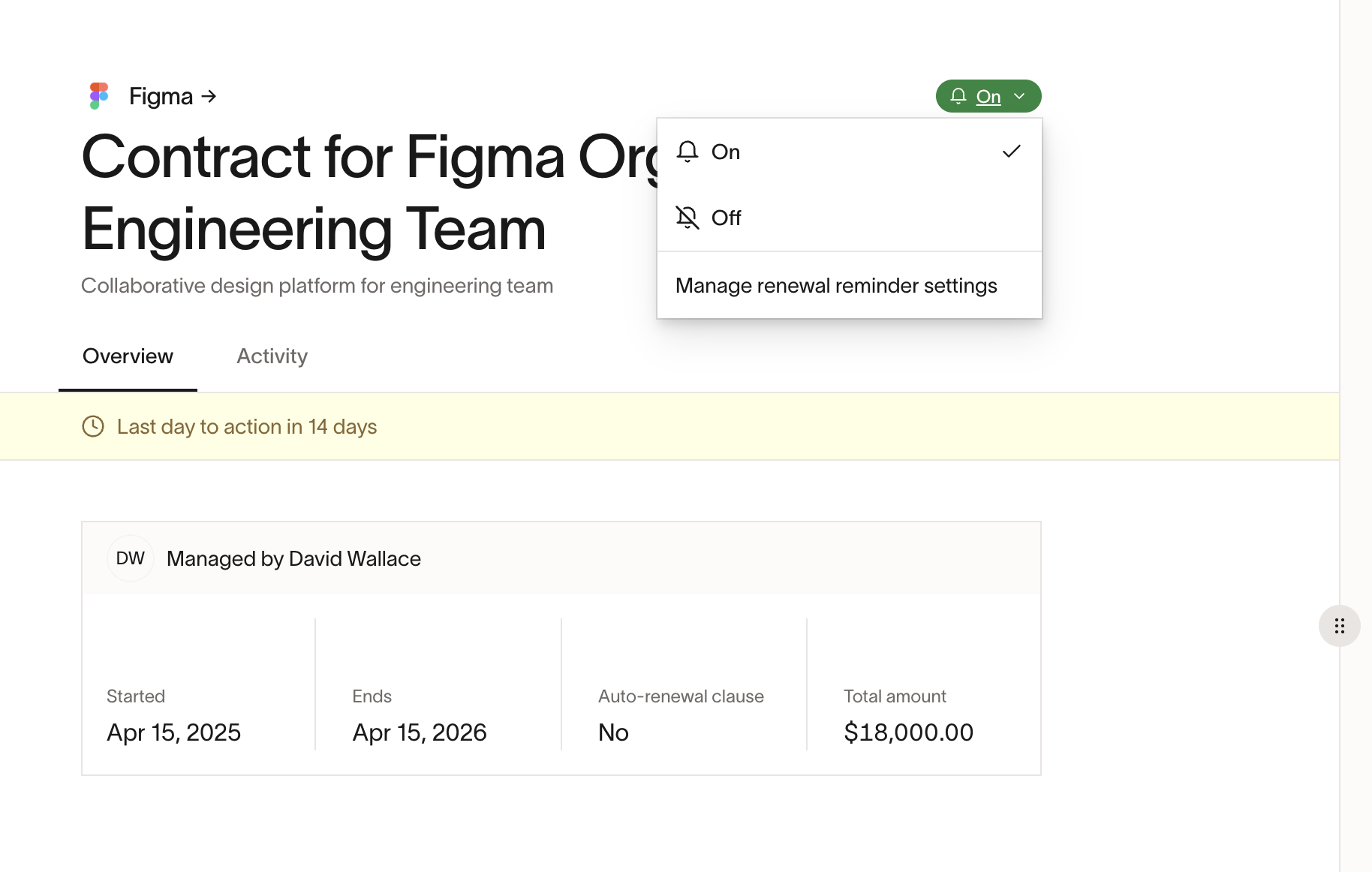Click the arrow next to Figma
Screen dimensions: 1372x872
pos(209,96)
